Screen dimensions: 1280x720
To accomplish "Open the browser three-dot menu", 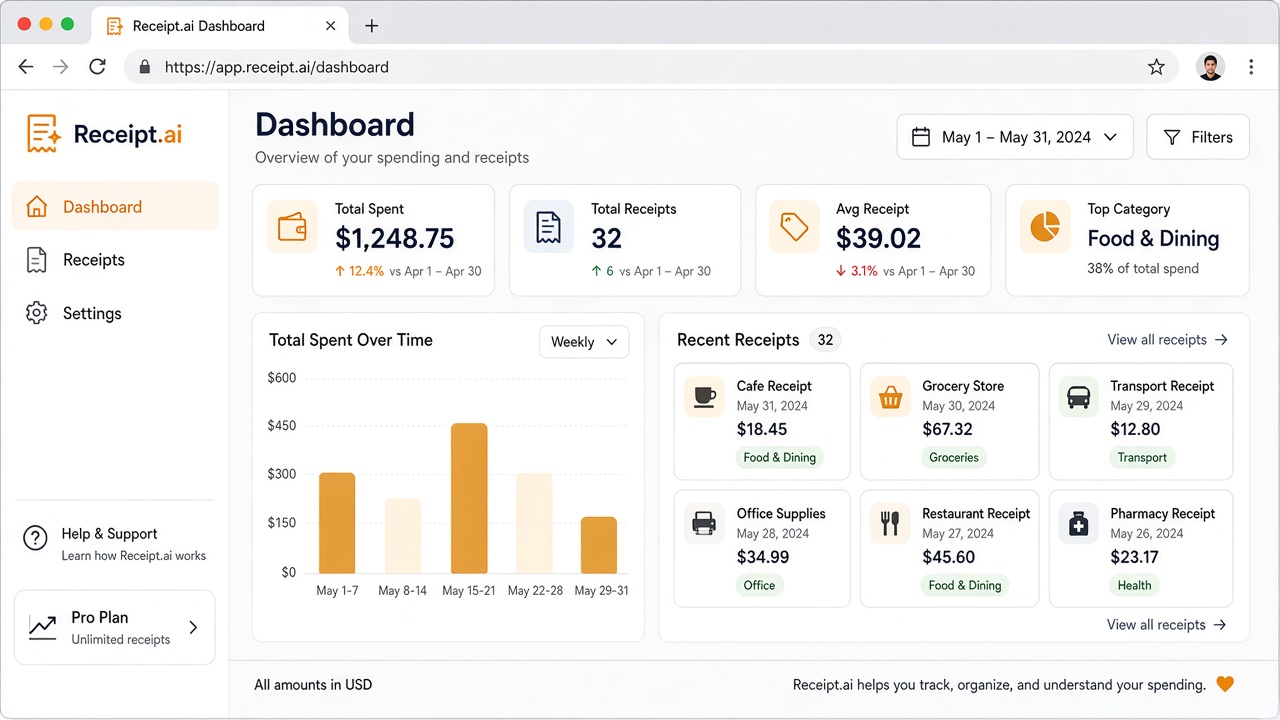I will [1251, 67].
